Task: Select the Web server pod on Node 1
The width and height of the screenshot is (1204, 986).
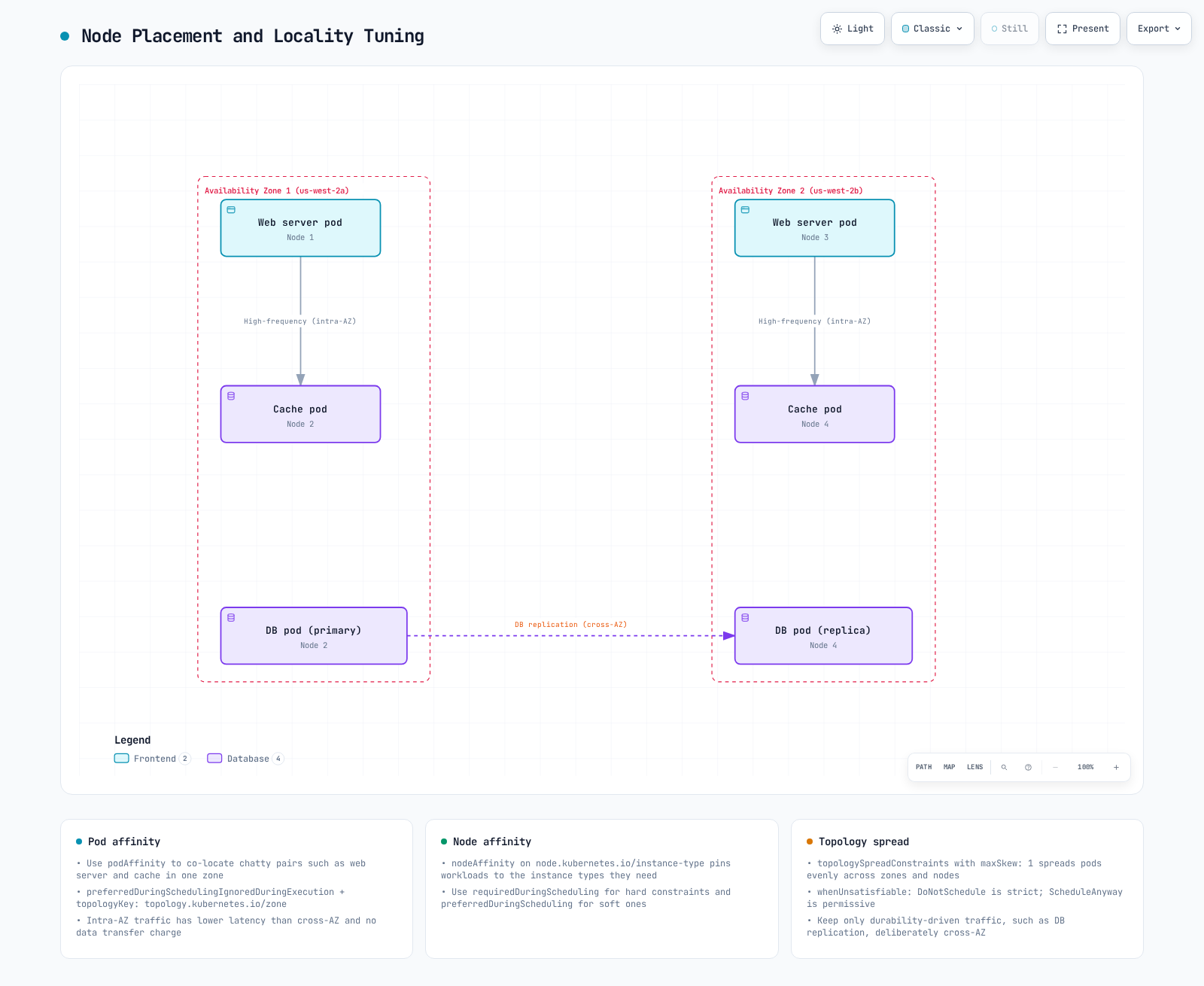Action: click(300, 228)
